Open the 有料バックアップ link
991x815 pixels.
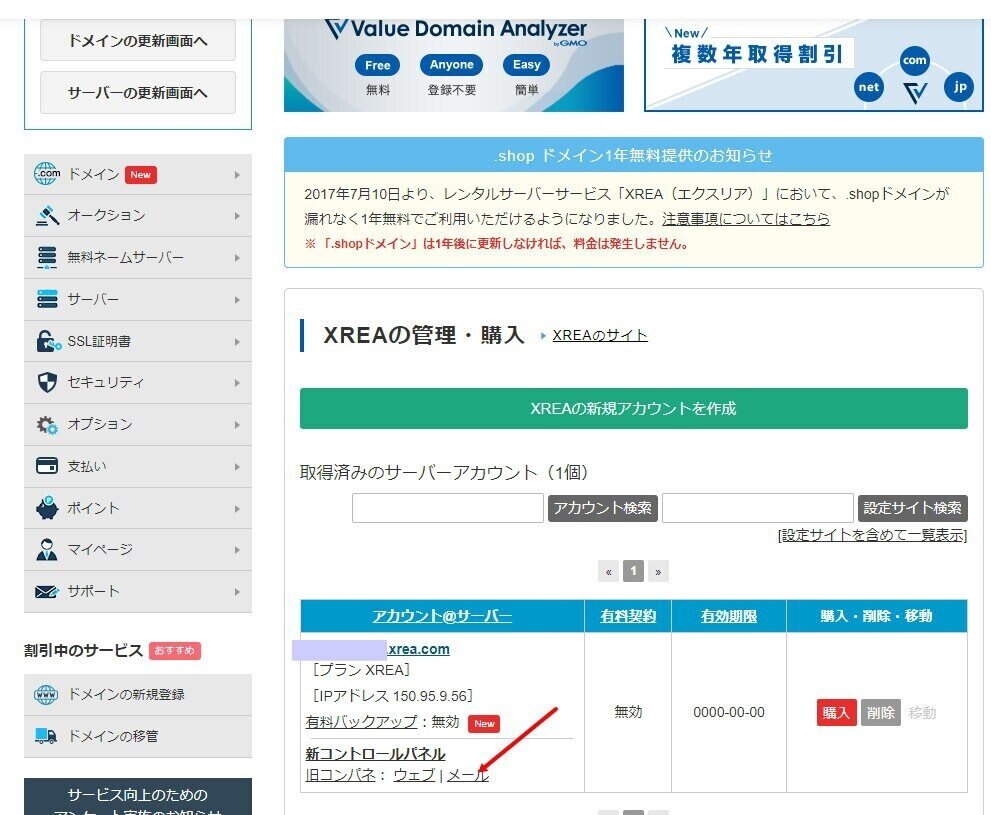point(361,721)
